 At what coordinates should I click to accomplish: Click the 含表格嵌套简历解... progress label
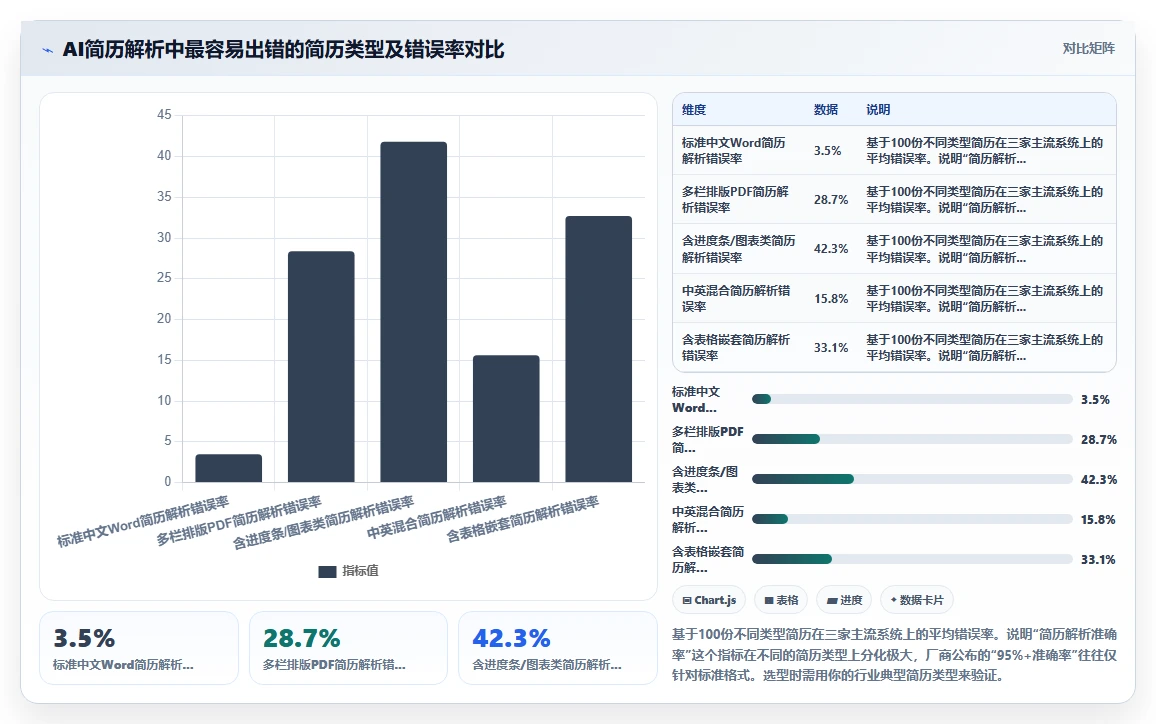(x=708, y=559)
